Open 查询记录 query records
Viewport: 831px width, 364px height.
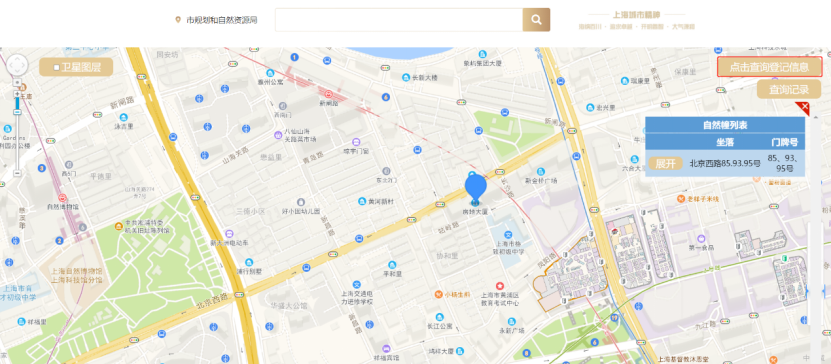pos(789,89)
